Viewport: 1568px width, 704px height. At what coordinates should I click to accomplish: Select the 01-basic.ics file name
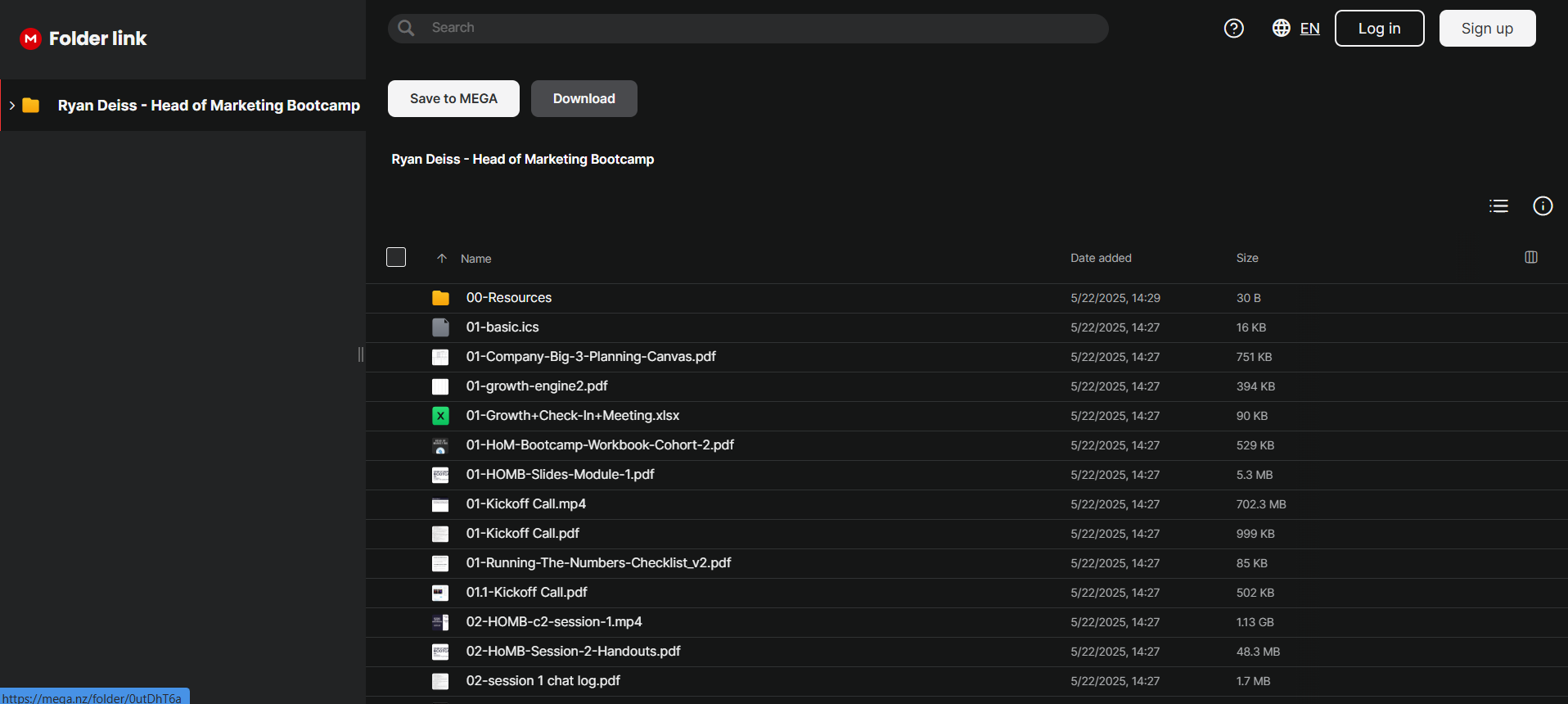[502, 327]
